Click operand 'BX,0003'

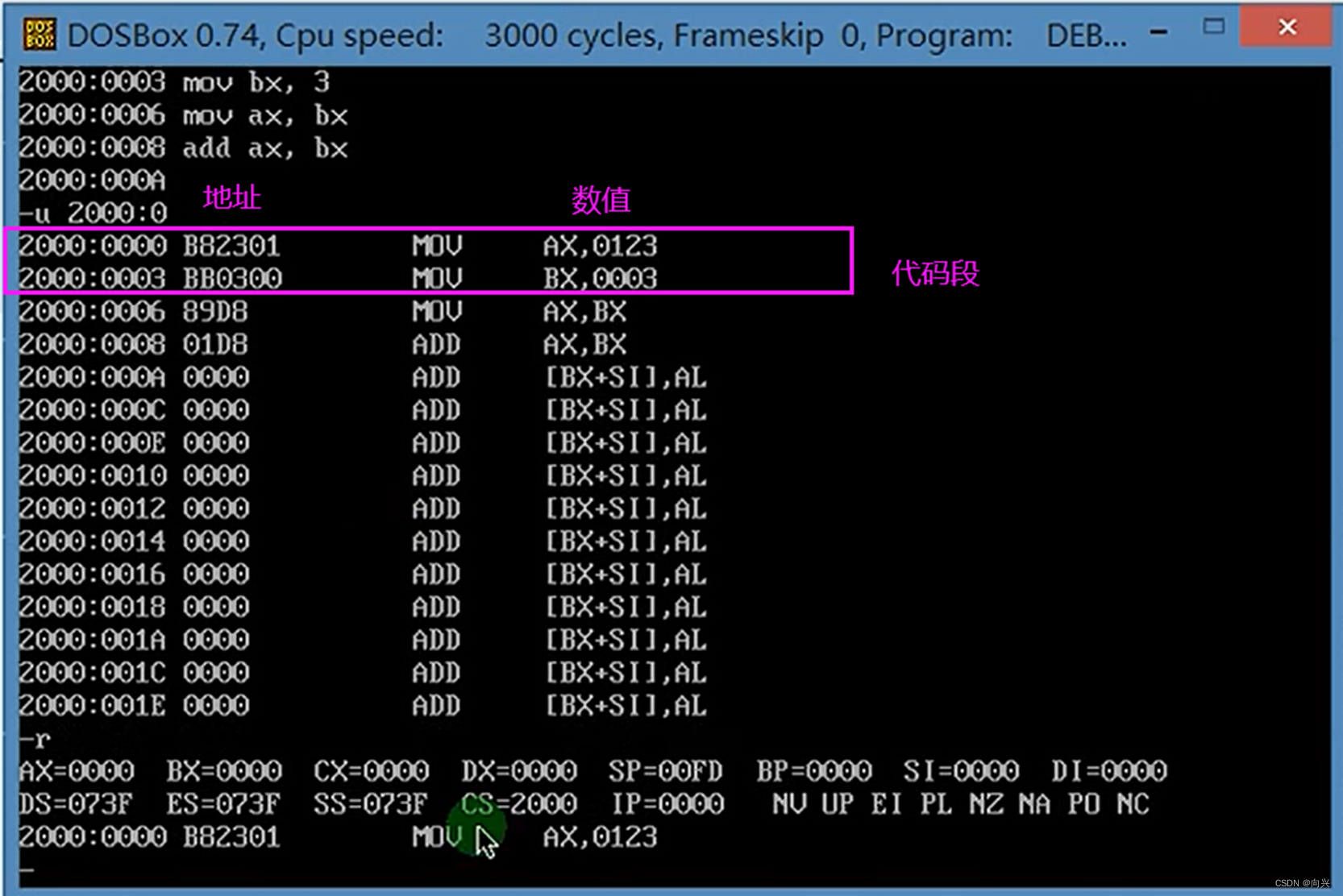pyautogui.click(x=601, y=279)
